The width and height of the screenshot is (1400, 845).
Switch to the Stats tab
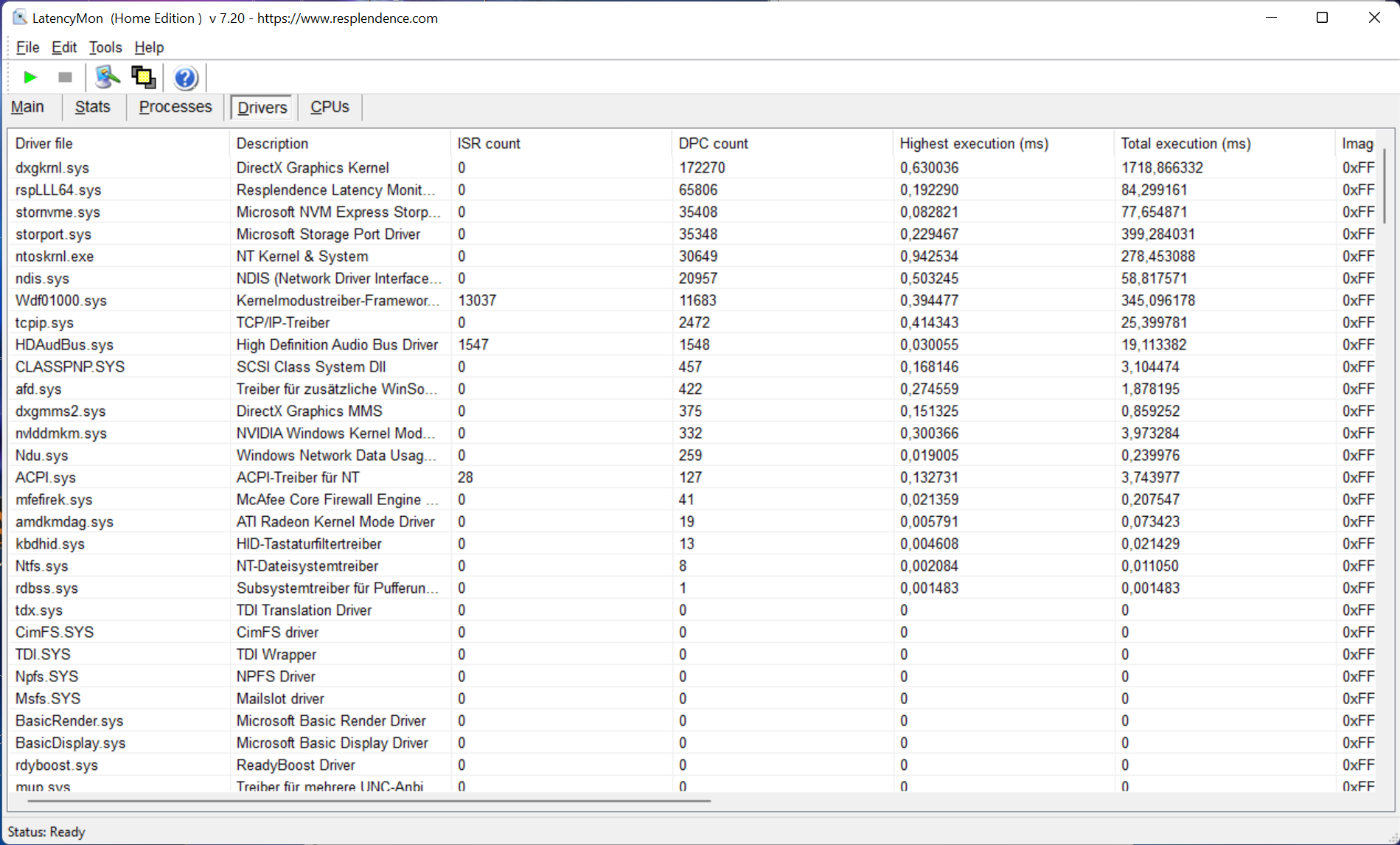[92, 107]
